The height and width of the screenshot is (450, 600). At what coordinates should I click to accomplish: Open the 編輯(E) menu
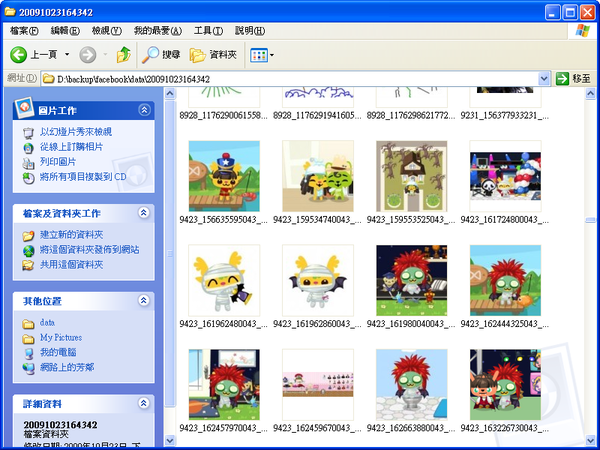(65, 31)
